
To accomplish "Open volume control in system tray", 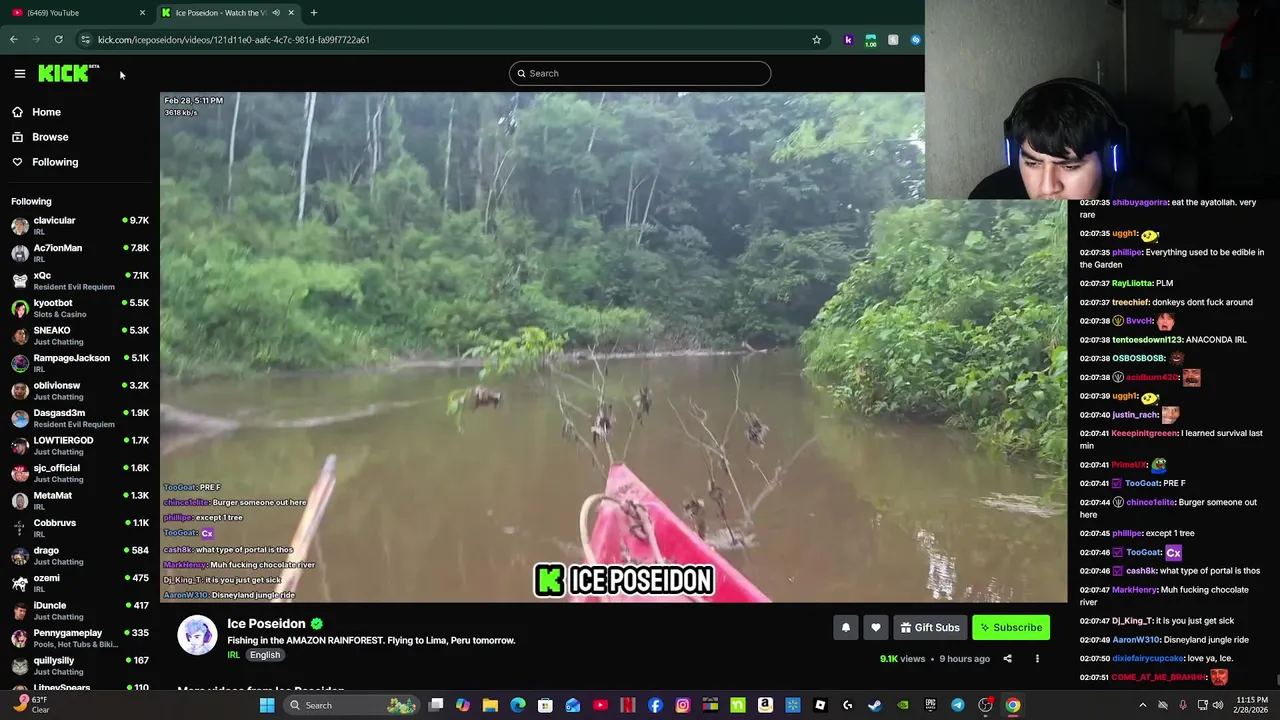I will click(x=1217, y=705).
